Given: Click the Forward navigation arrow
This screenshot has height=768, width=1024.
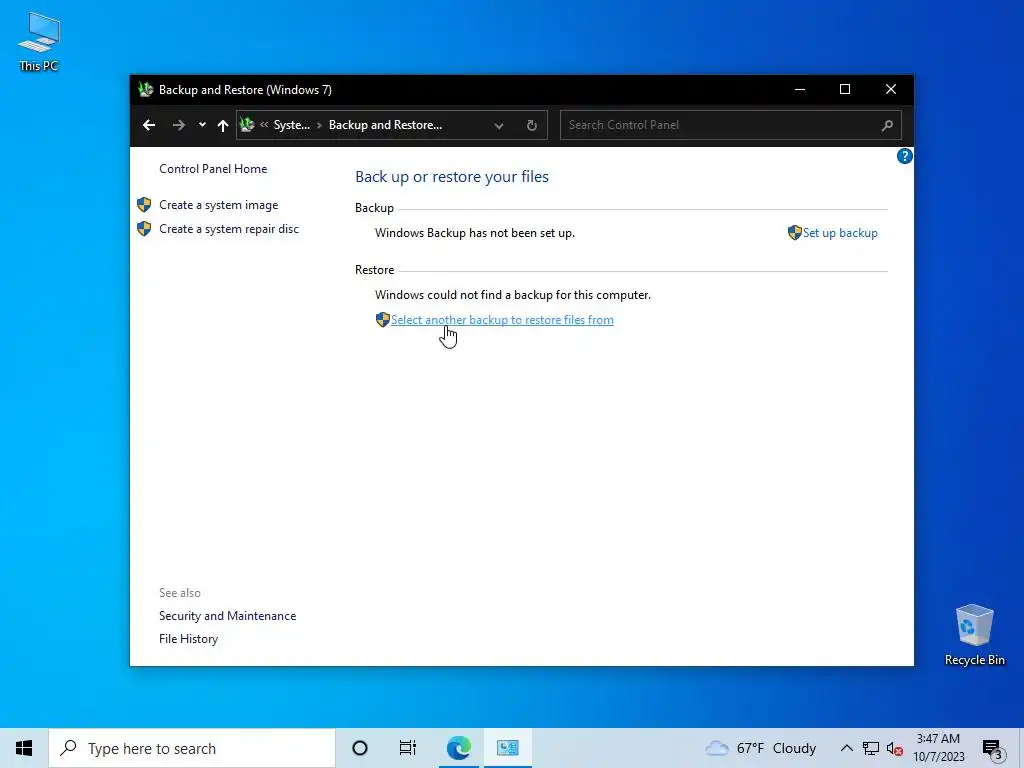Looking at the screenshot, I should pos(178,125).
